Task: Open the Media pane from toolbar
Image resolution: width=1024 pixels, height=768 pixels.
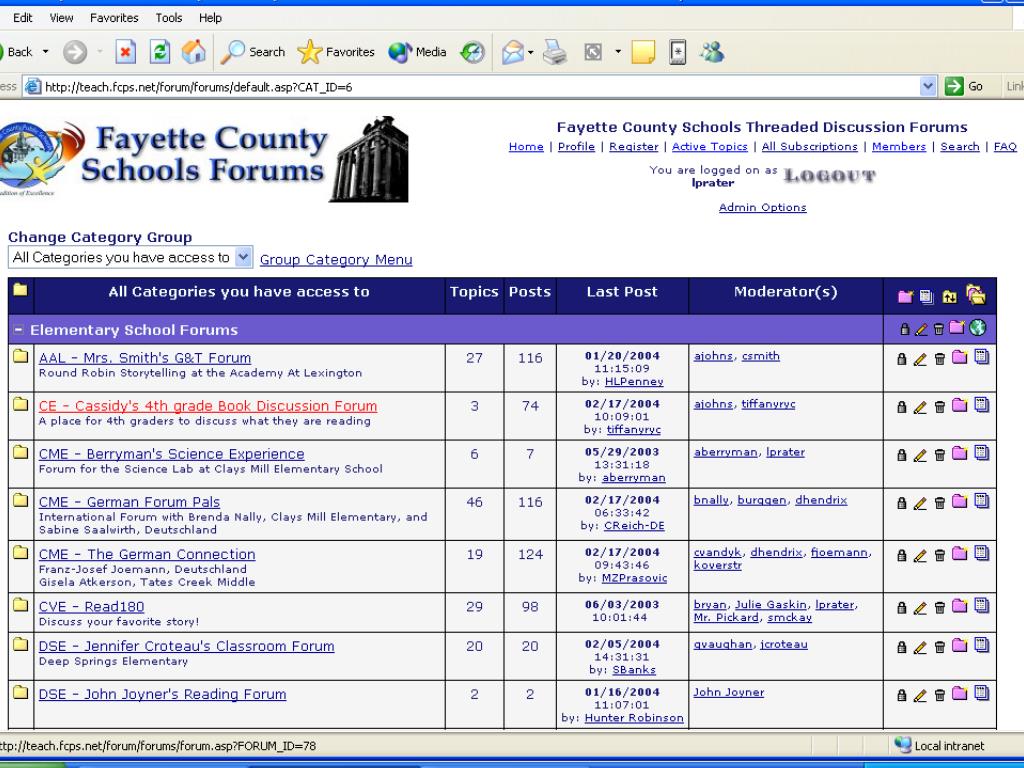Action: 417,52
